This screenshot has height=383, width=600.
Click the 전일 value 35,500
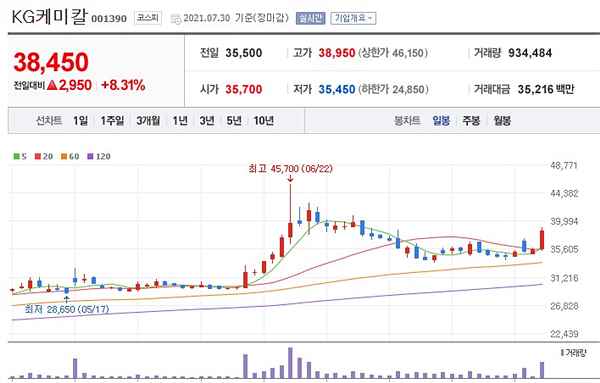pyautogui.click(x=244, y=53)
